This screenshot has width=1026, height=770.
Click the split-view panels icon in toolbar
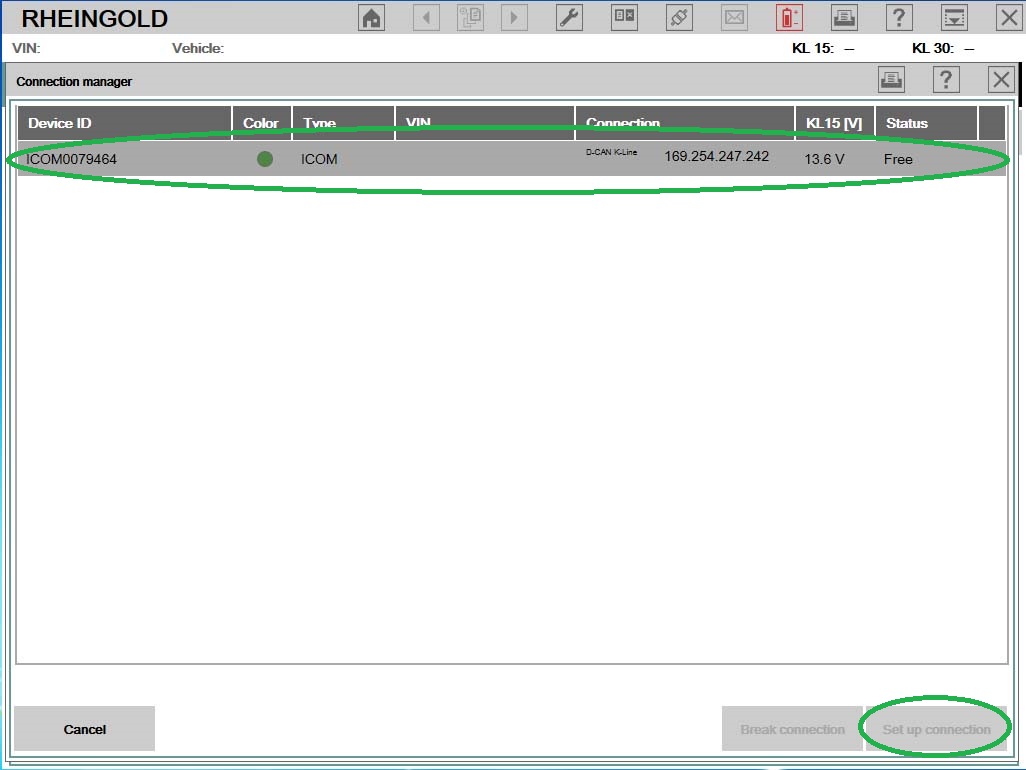coord(624,18)
